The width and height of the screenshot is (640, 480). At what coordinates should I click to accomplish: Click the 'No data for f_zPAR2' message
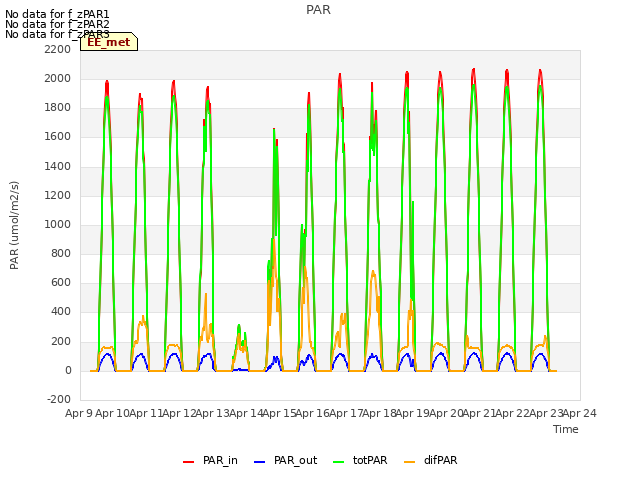click(x=57, y=24)
